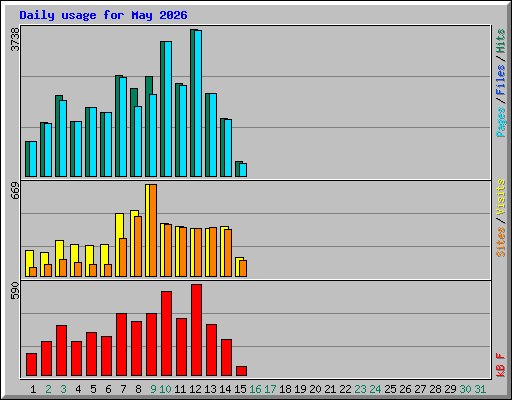This screenshot has width=512, height=400.
Task: Click day 9 on the x-axis
Action: (153, 389)
